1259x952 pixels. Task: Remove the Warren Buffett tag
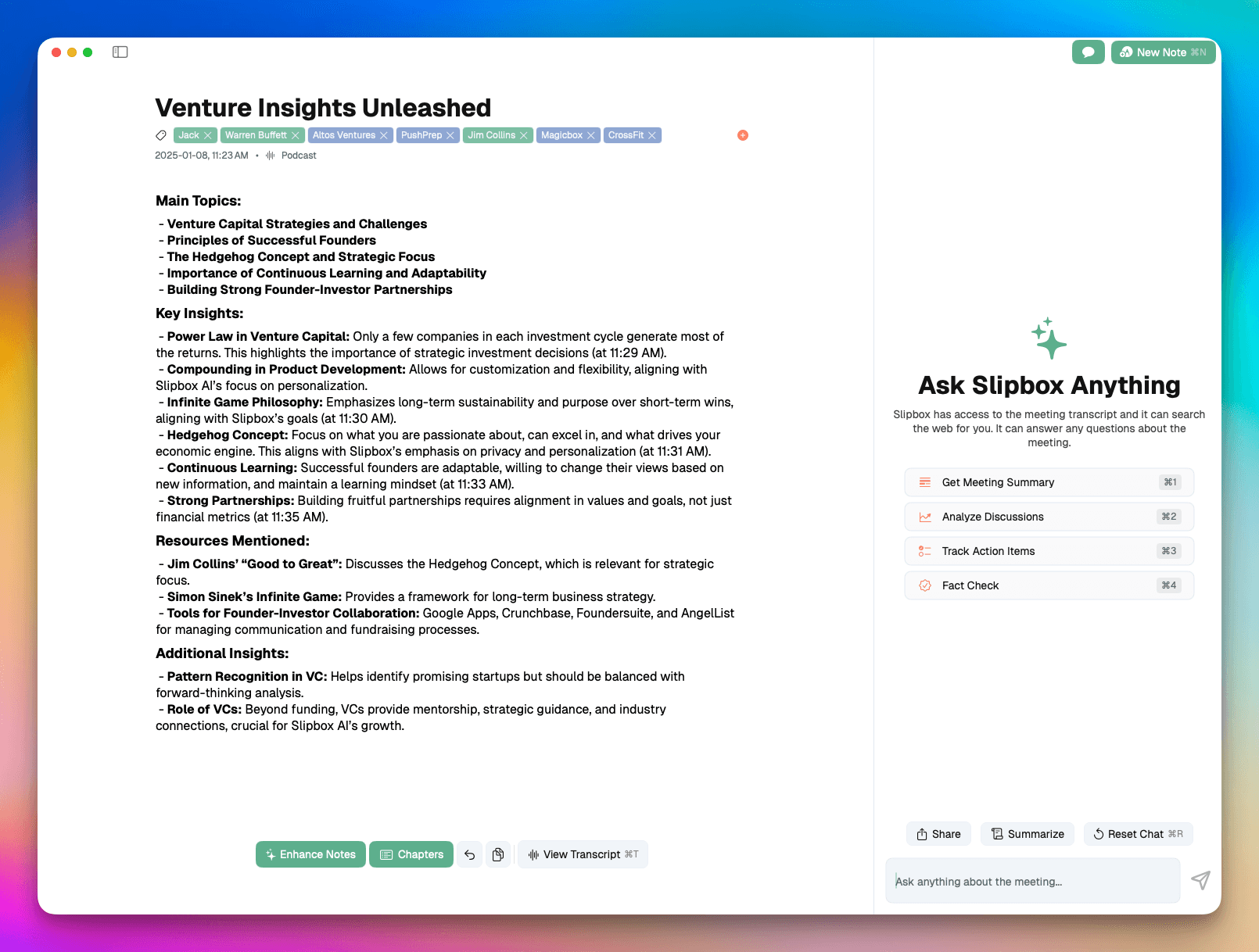296,135
